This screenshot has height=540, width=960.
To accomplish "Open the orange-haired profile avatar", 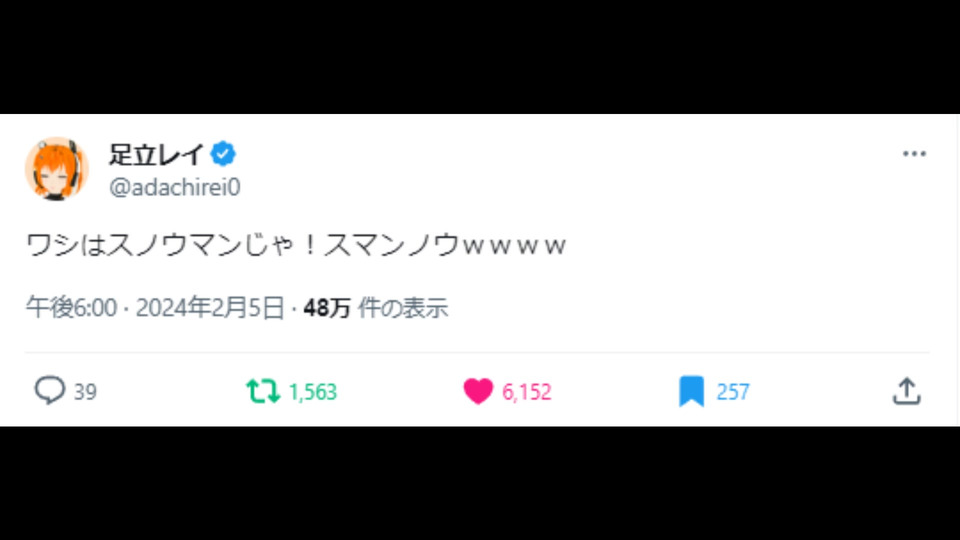I will 57,169.
